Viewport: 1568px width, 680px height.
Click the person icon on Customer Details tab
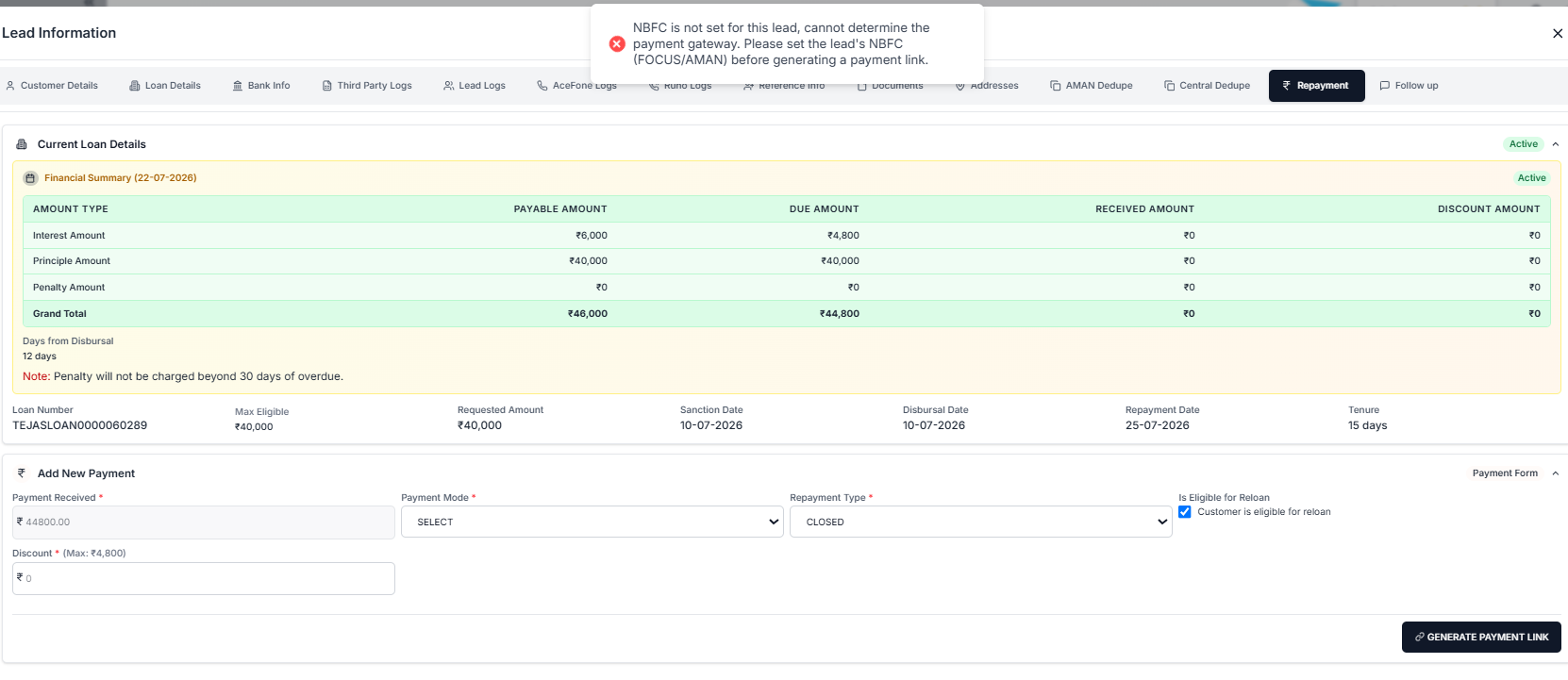(10, 86)
